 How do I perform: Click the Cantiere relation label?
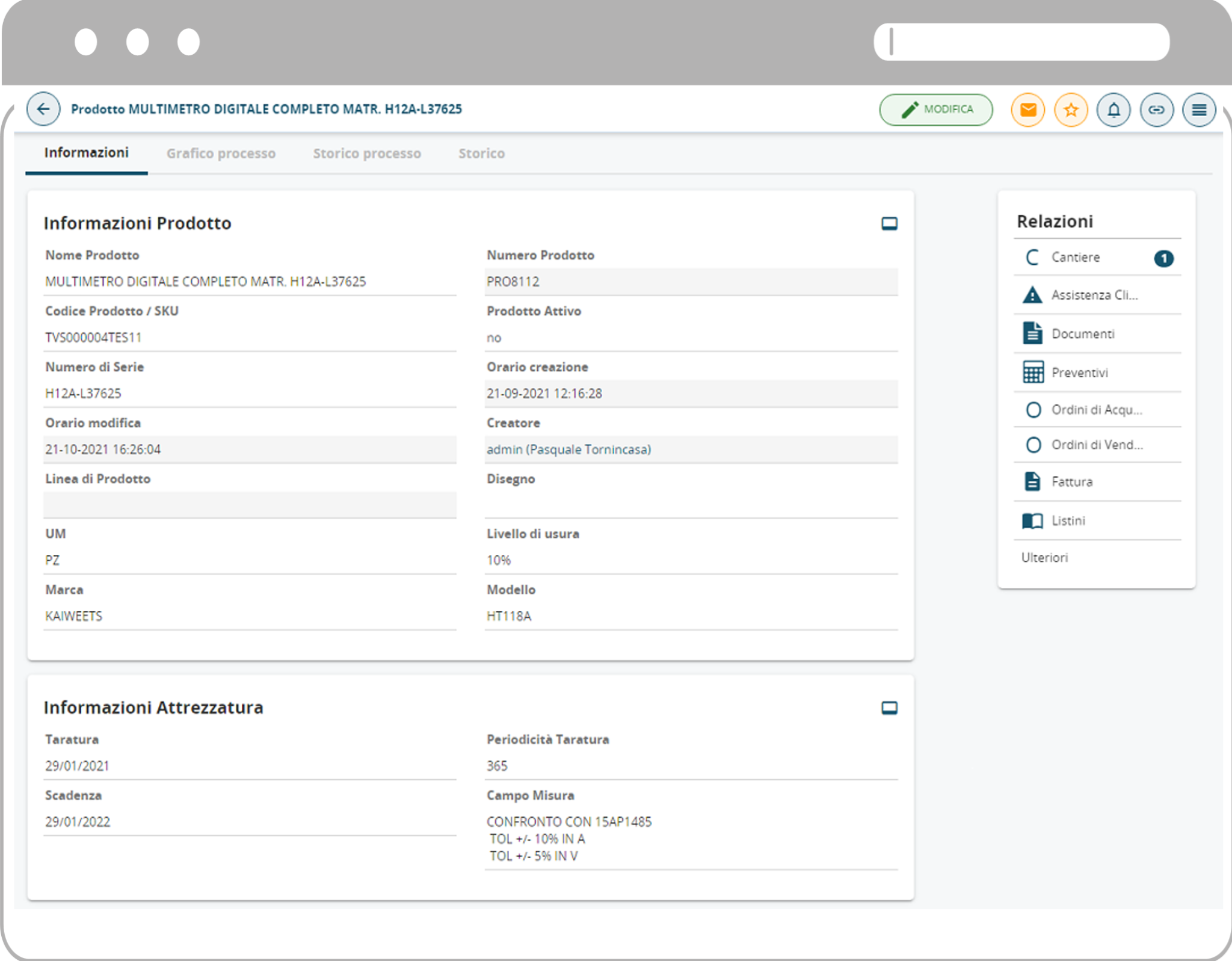click(1075, 258)
